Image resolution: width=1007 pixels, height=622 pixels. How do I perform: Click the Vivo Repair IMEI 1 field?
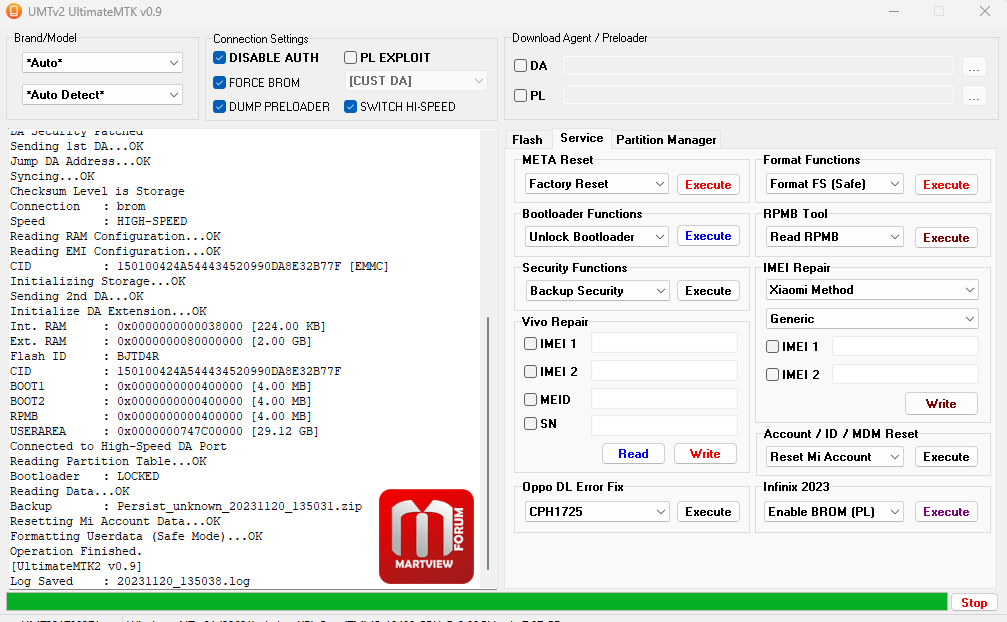664,343
